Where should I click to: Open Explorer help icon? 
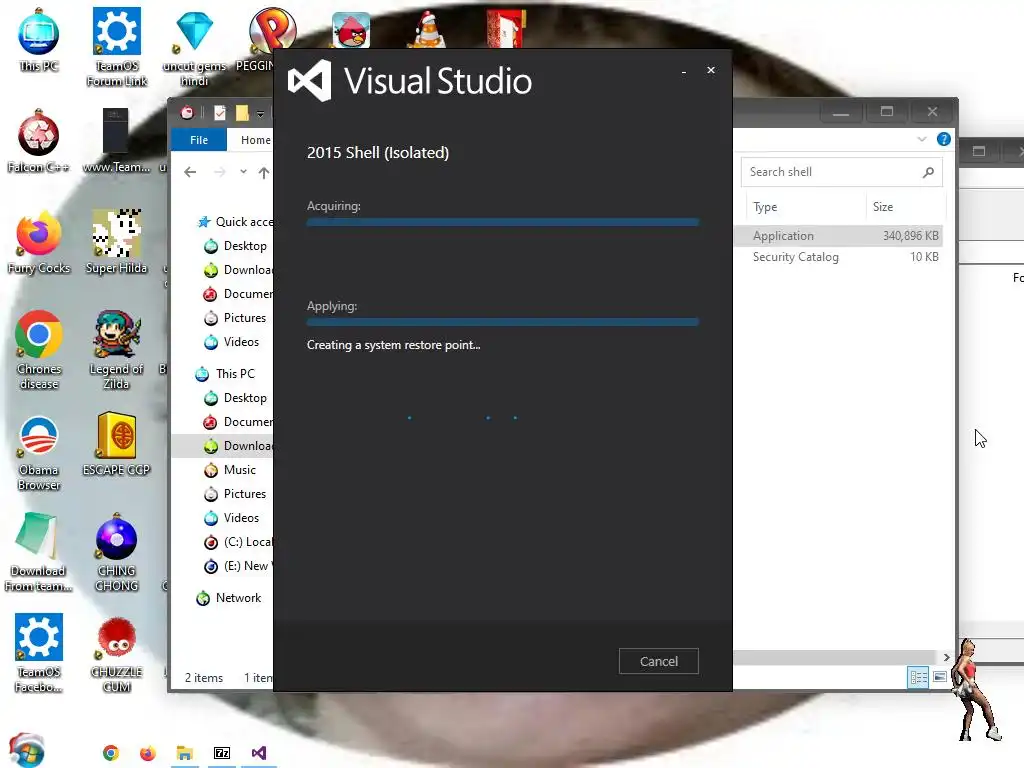point(943,139)
